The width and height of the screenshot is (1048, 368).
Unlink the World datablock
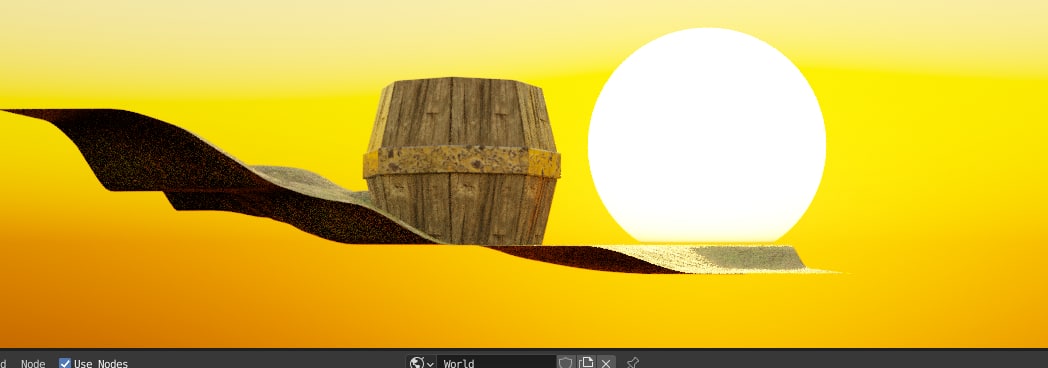click(x=606, y=363)
